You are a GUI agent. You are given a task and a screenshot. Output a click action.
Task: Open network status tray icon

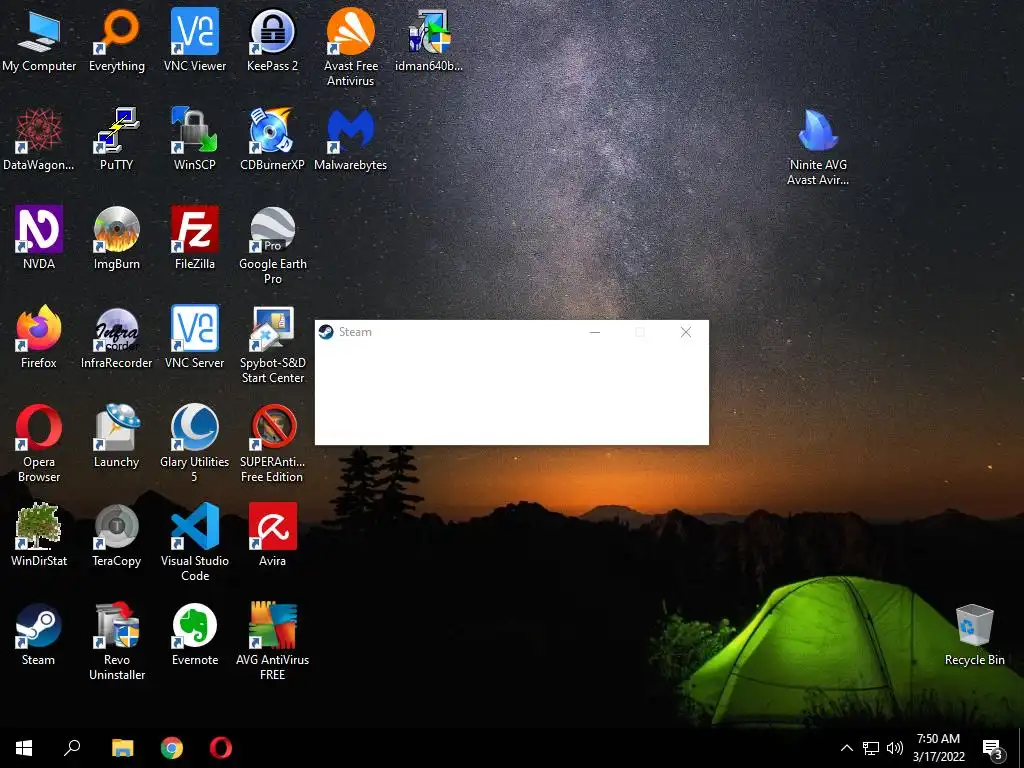871,748
